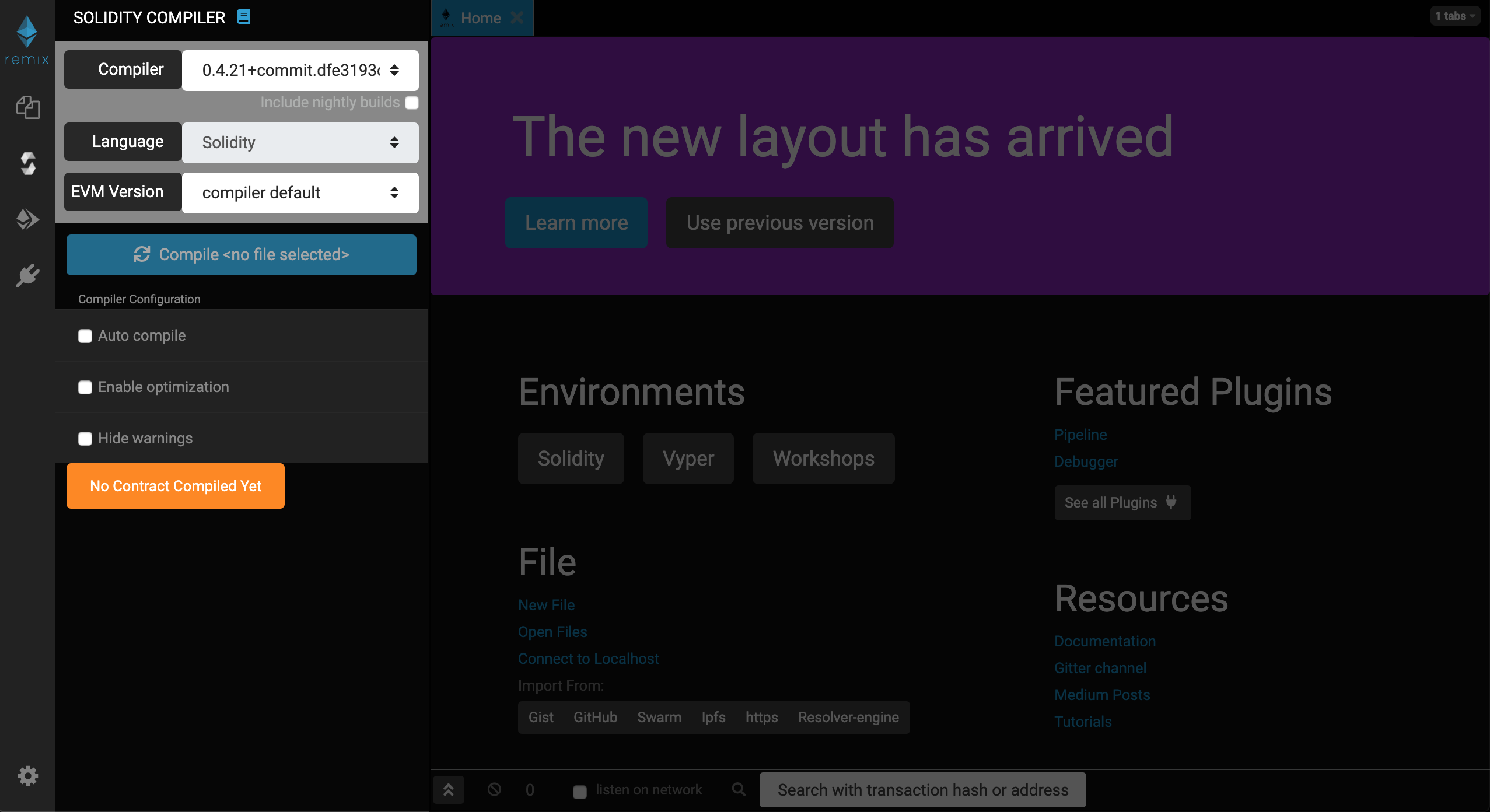Open the Settings gear icon
Image resolution: width=1490 pixels, height=812 pixels.
tap(27, 776)
